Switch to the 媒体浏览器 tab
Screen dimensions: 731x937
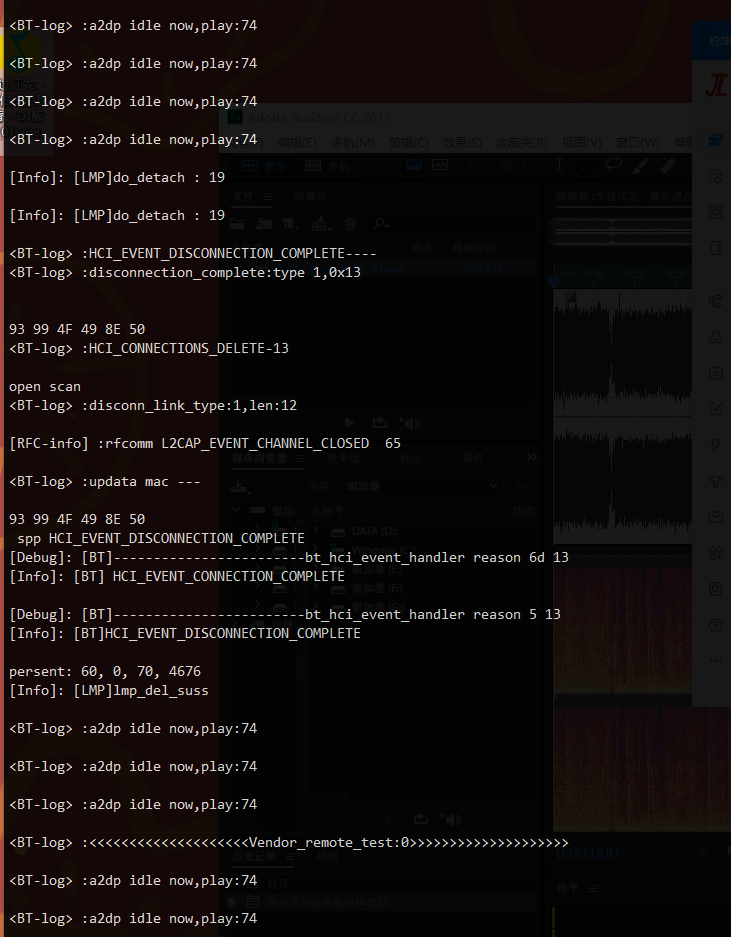(x=259, y=458)
